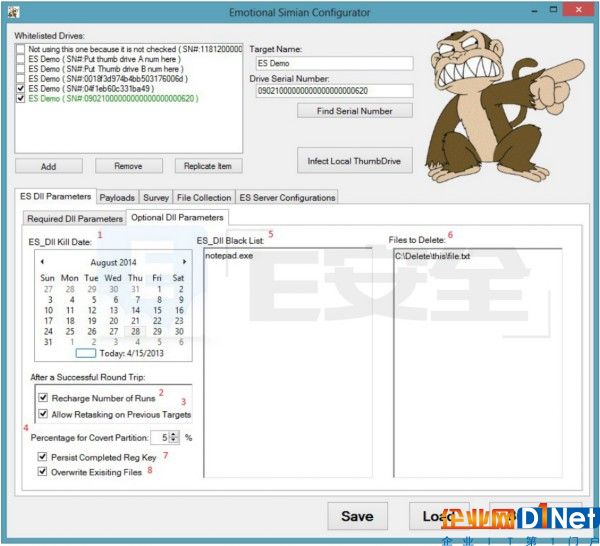
Task: Minimize the Emotional Simian Configurator window
Action: tap(534, 11)
